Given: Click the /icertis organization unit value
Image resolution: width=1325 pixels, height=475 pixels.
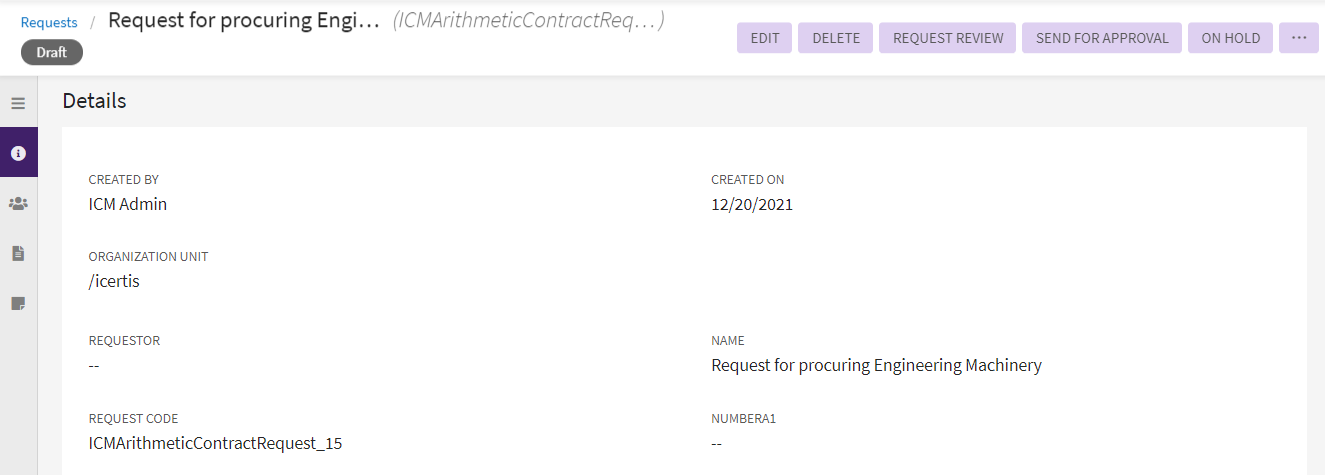Looking at the screenshot, I should pyautogui.click(x=114, y=281).
